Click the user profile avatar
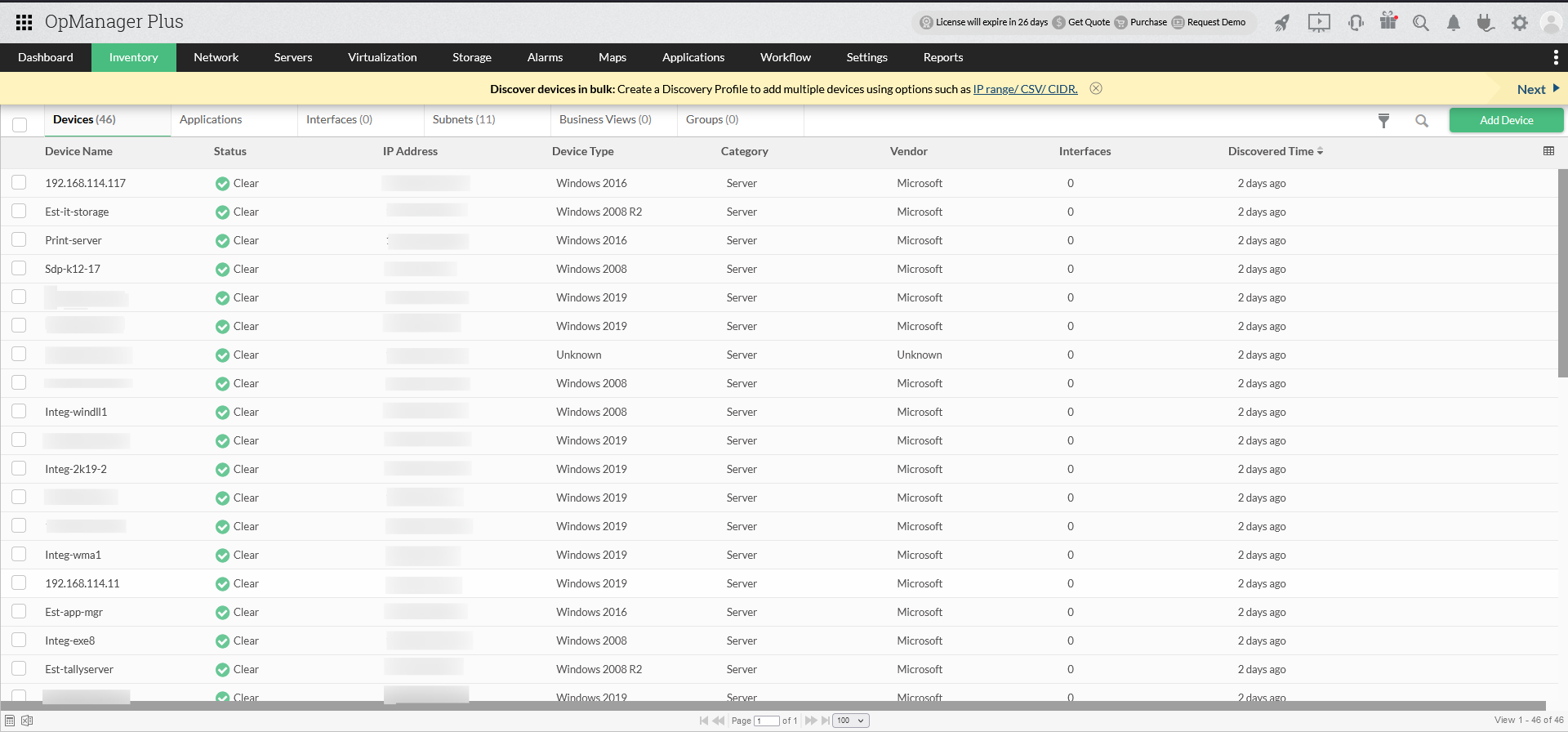Image resolution: width=1568 pixels, height=732 pixels. coord(1551,23)
